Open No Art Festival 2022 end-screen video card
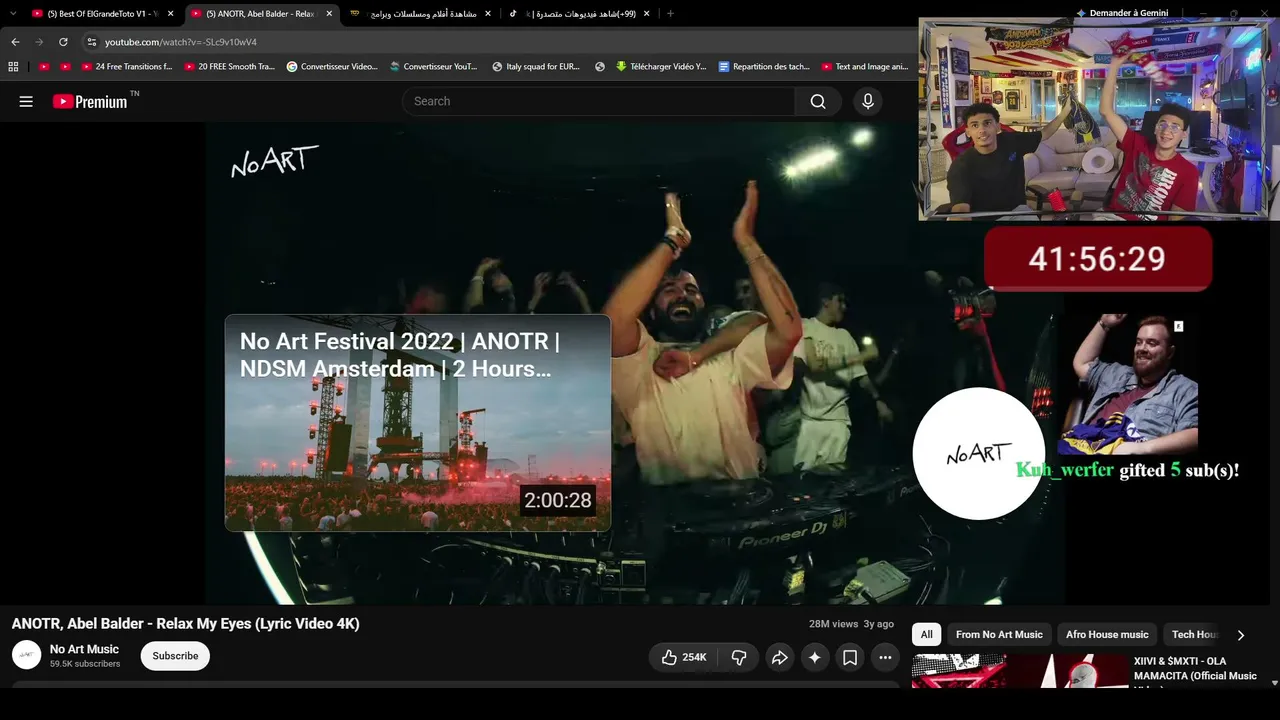The height and width of the screenshot is (720, 1280). (418, 423)
